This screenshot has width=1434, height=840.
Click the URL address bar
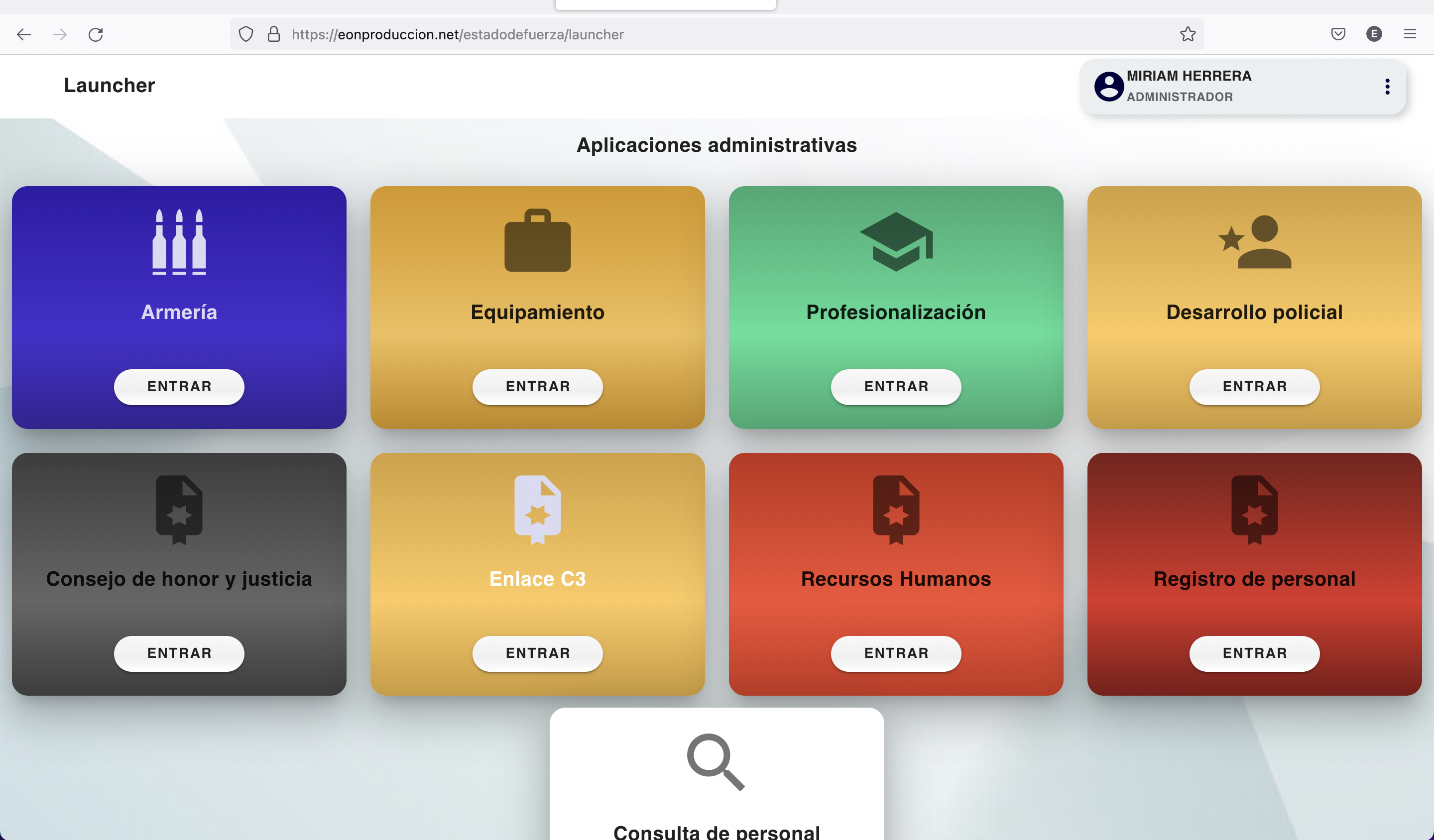pos(717,34)
